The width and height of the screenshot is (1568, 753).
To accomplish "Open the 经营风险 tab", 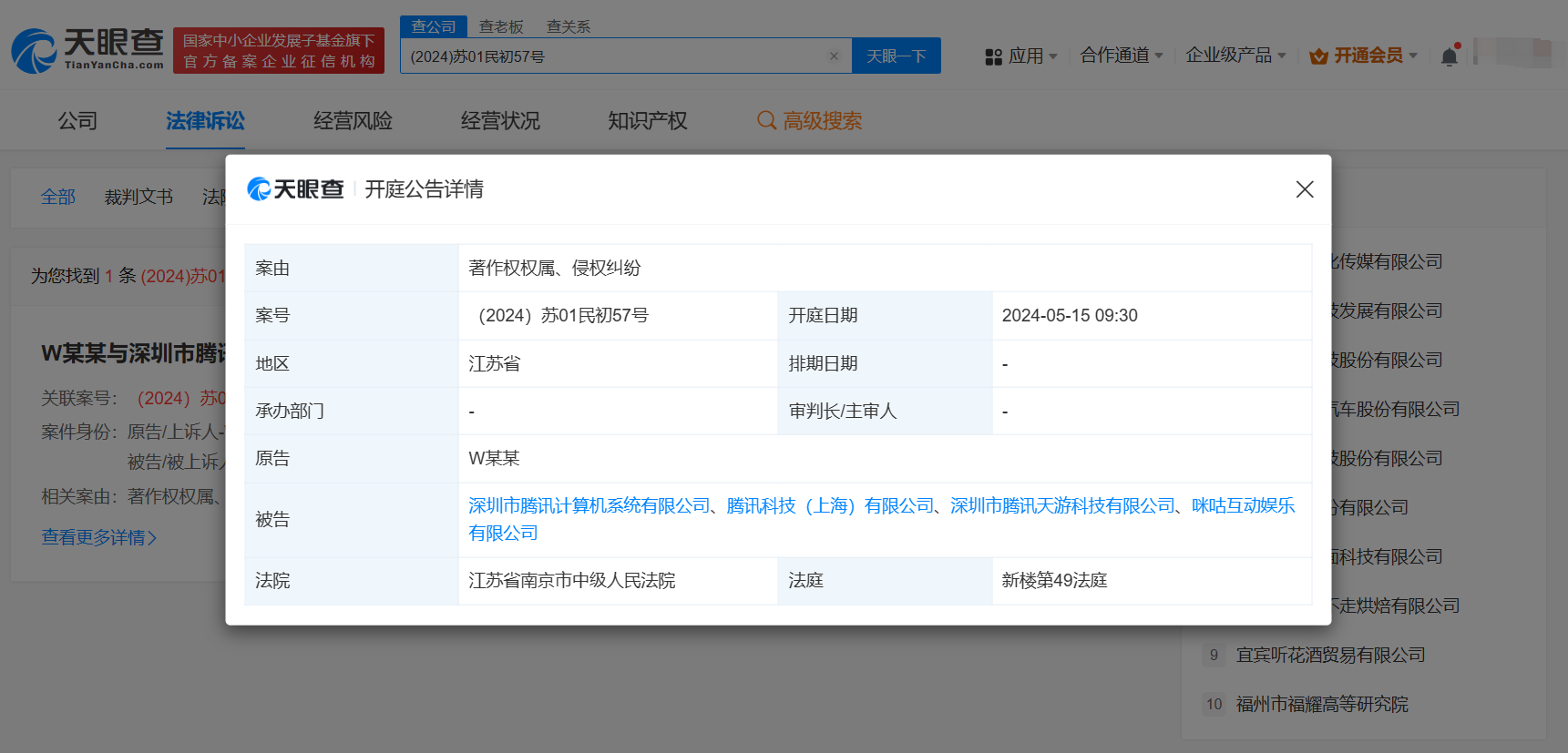I will click(353, 121).
